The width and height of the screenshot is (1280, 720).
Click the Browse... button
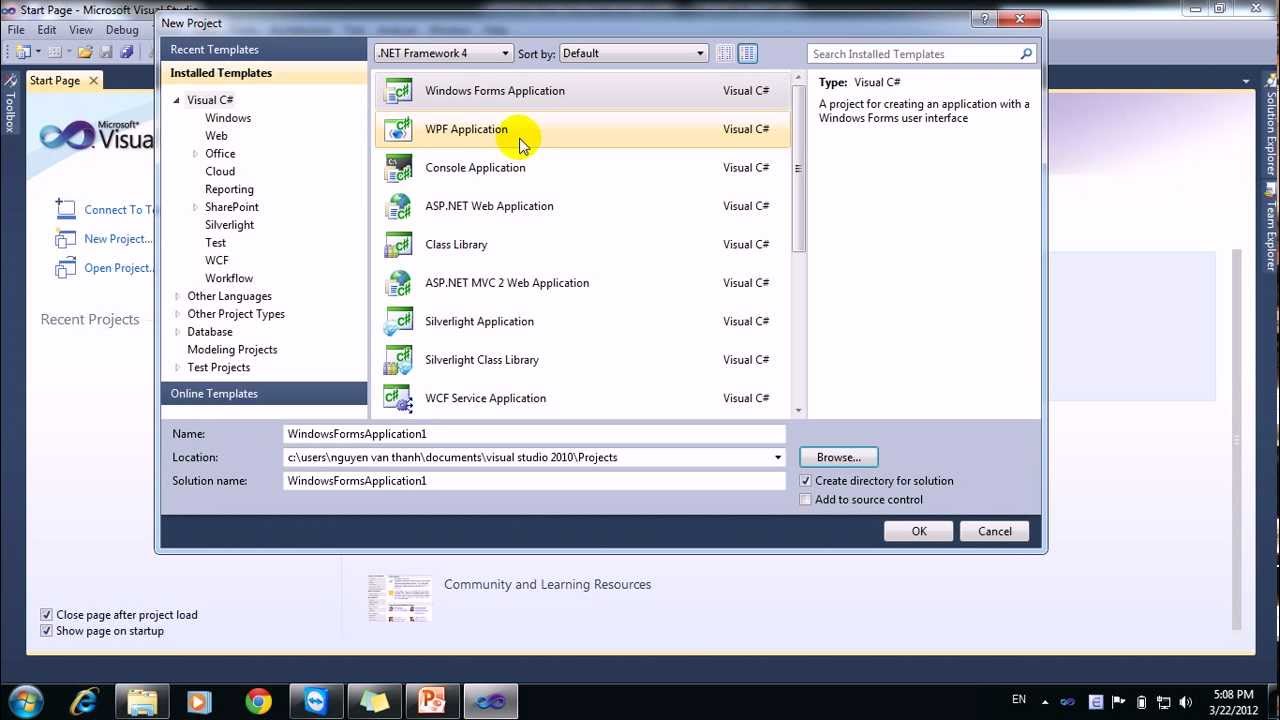pyautogui.click(x=838, y=458)
